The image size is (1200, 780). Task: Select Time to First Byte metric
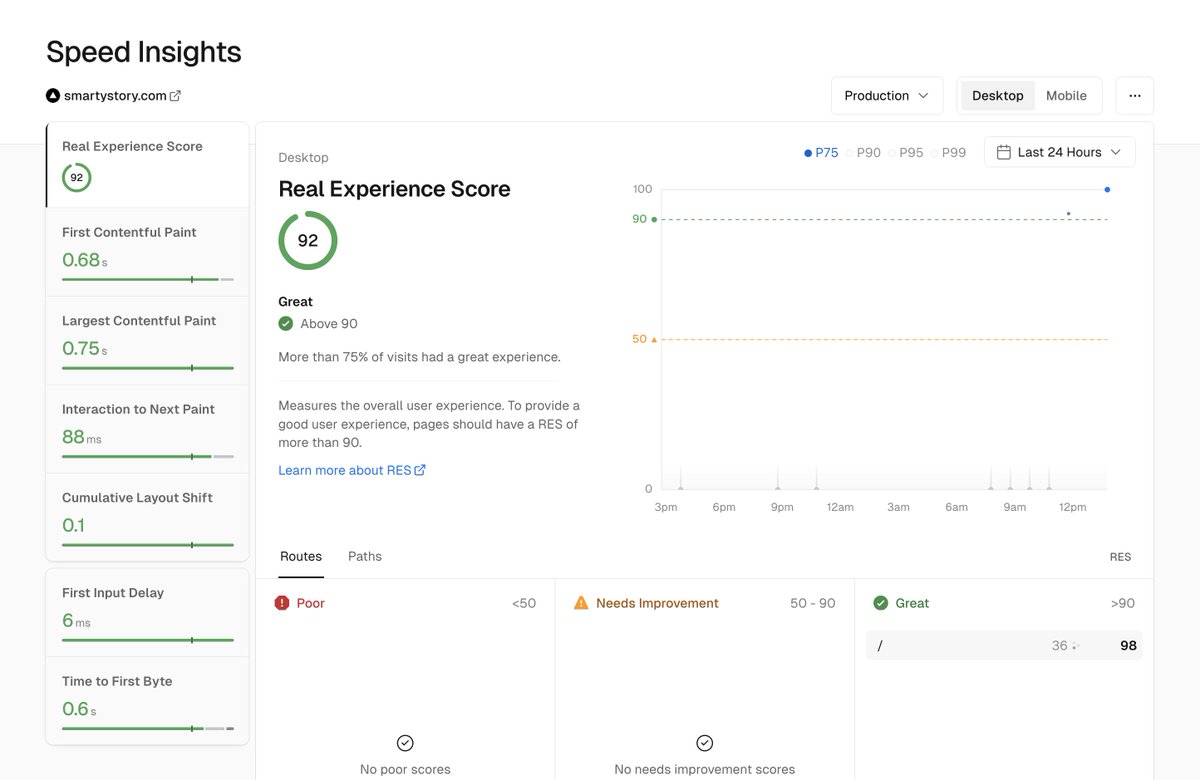[147, 701]
